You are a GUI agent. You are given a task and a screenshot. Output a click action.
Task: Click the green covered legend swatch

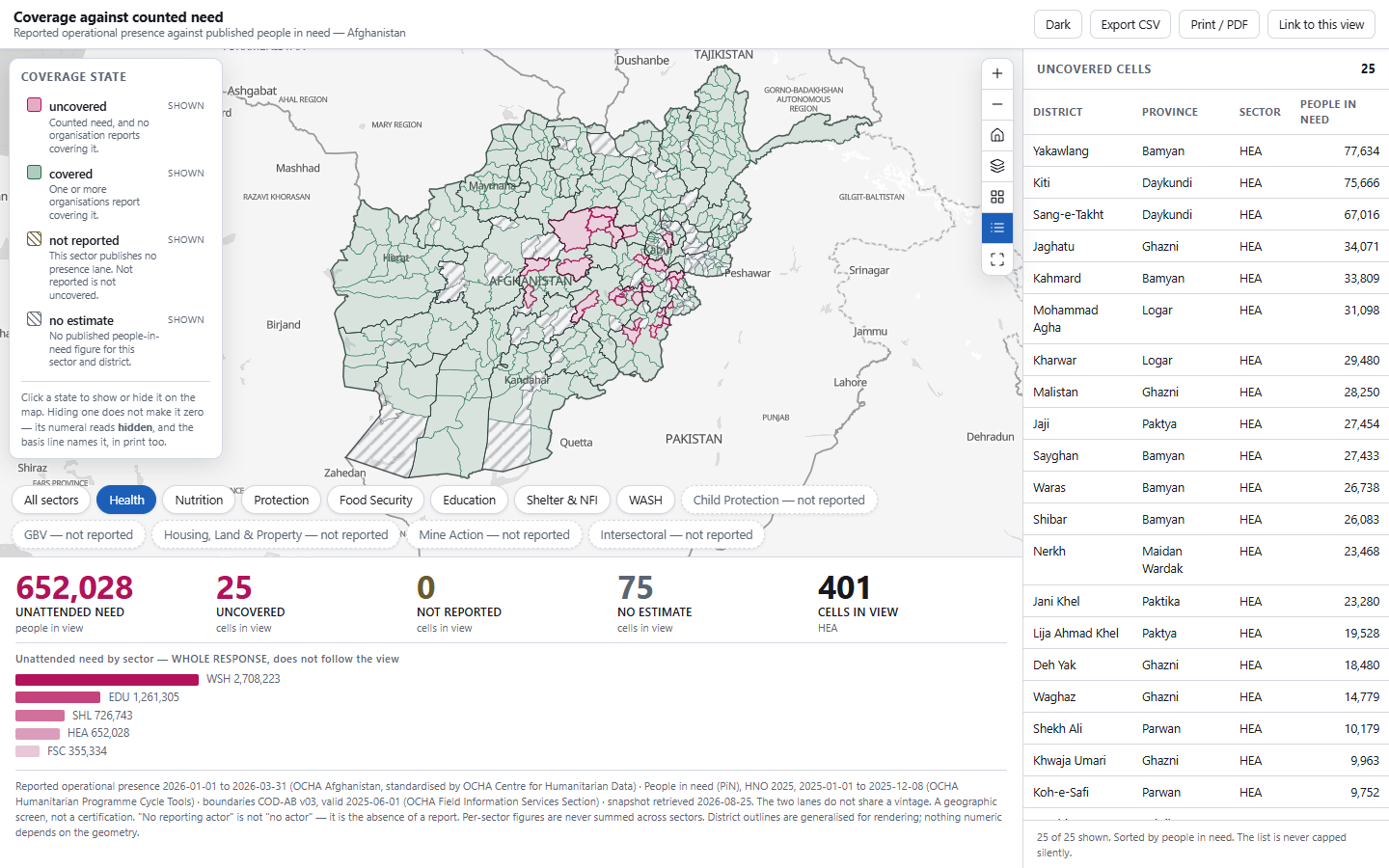click(x=34, y=173)
